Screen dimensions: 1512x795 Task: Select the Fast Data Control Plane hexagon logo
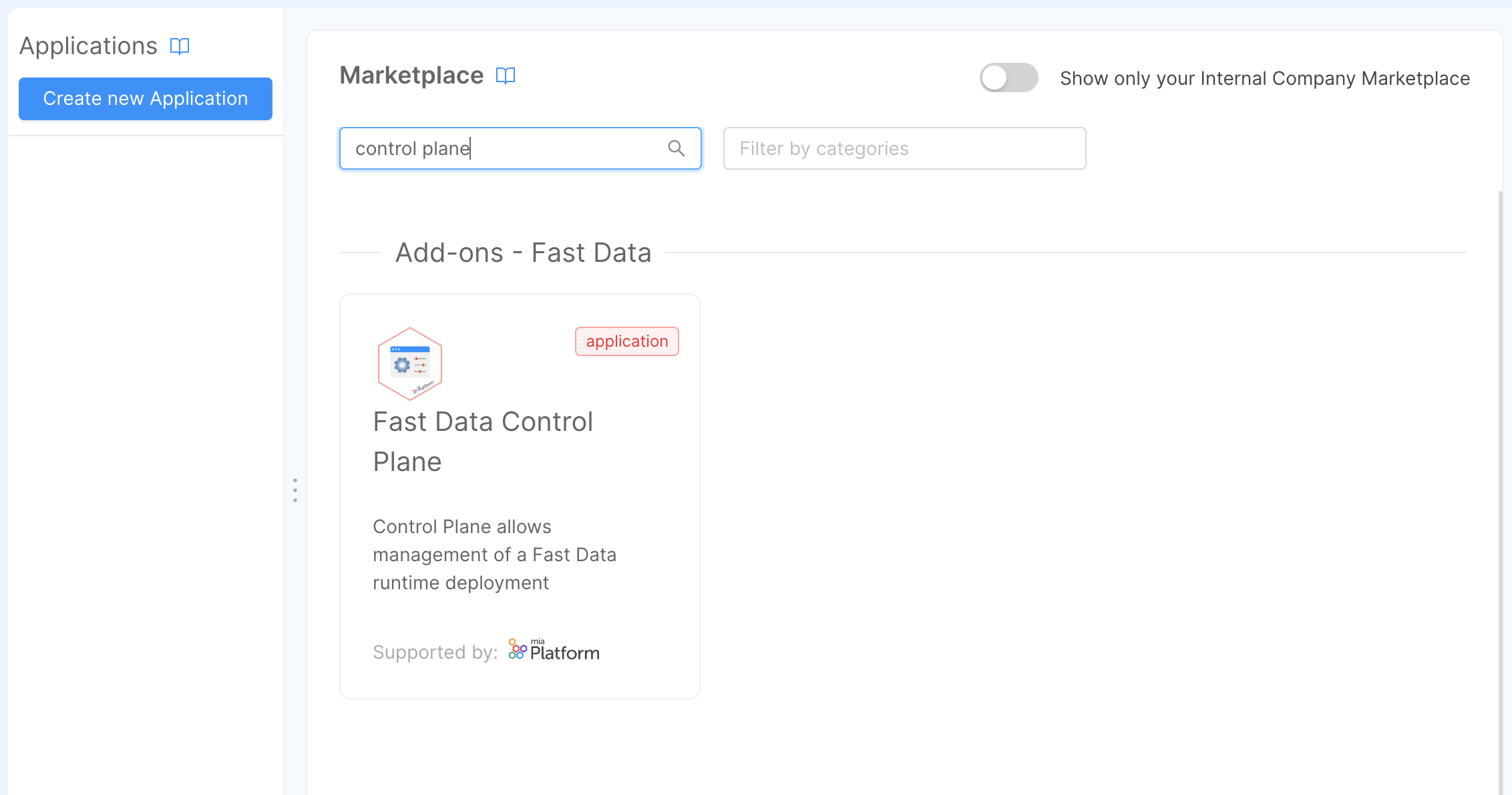[409, 364]
